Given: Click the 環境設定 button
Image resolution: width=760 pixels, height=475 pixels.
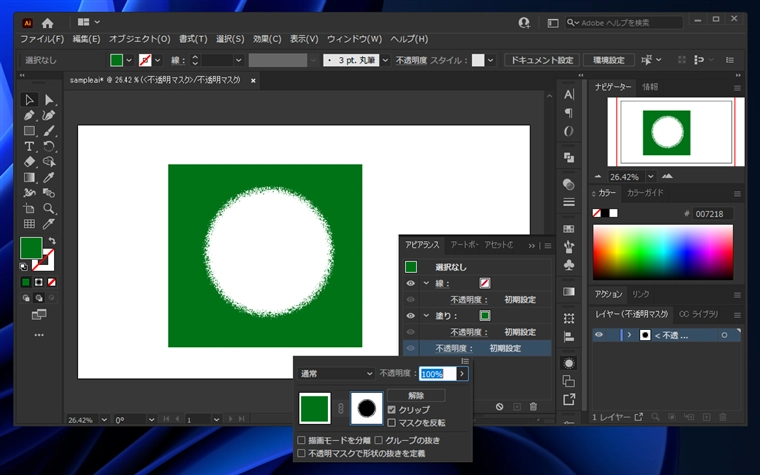Looking at the screenshot, I should [x=609, y=60].
